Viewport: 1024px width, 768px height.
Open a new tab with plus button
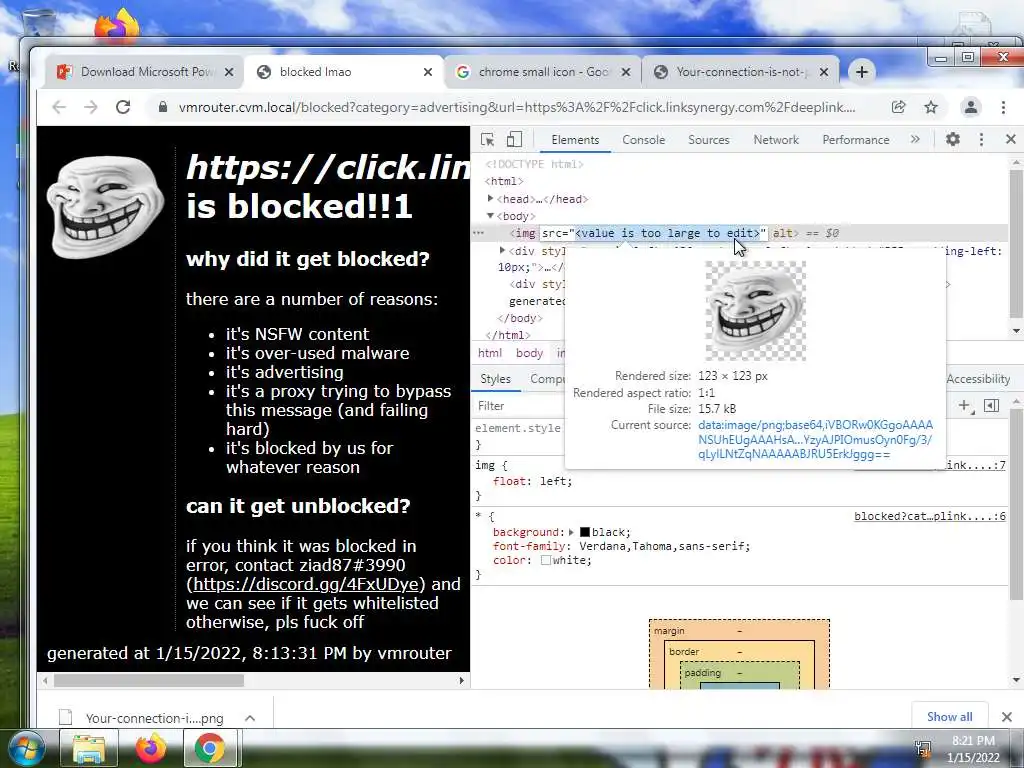(x=862, y=72)
